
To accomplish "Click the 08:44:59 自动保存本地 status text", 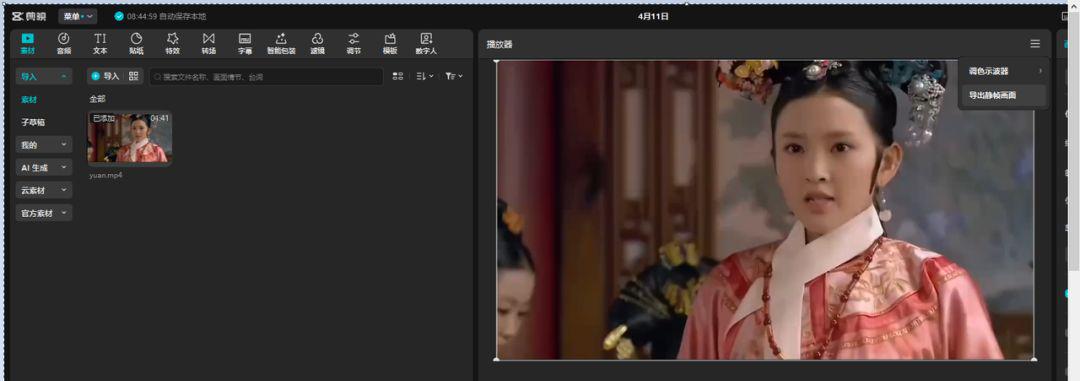I will (166, 16).
